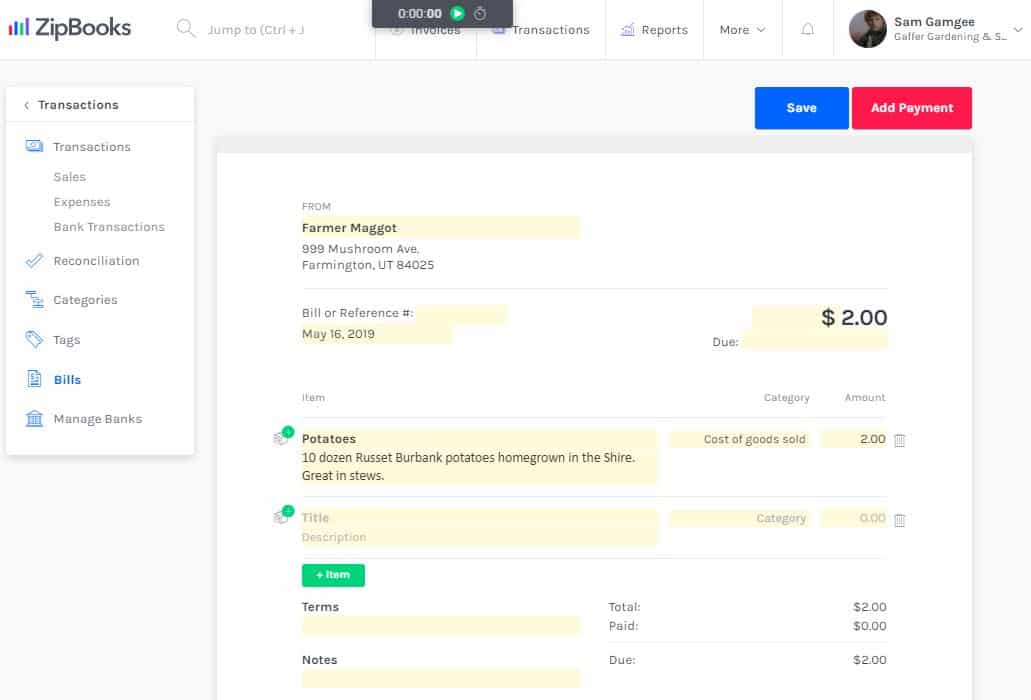The height and width of the screenshot is (700, 1031).
Task: Click the stopwatch icon in timer
Action: (x=480, y=13)
